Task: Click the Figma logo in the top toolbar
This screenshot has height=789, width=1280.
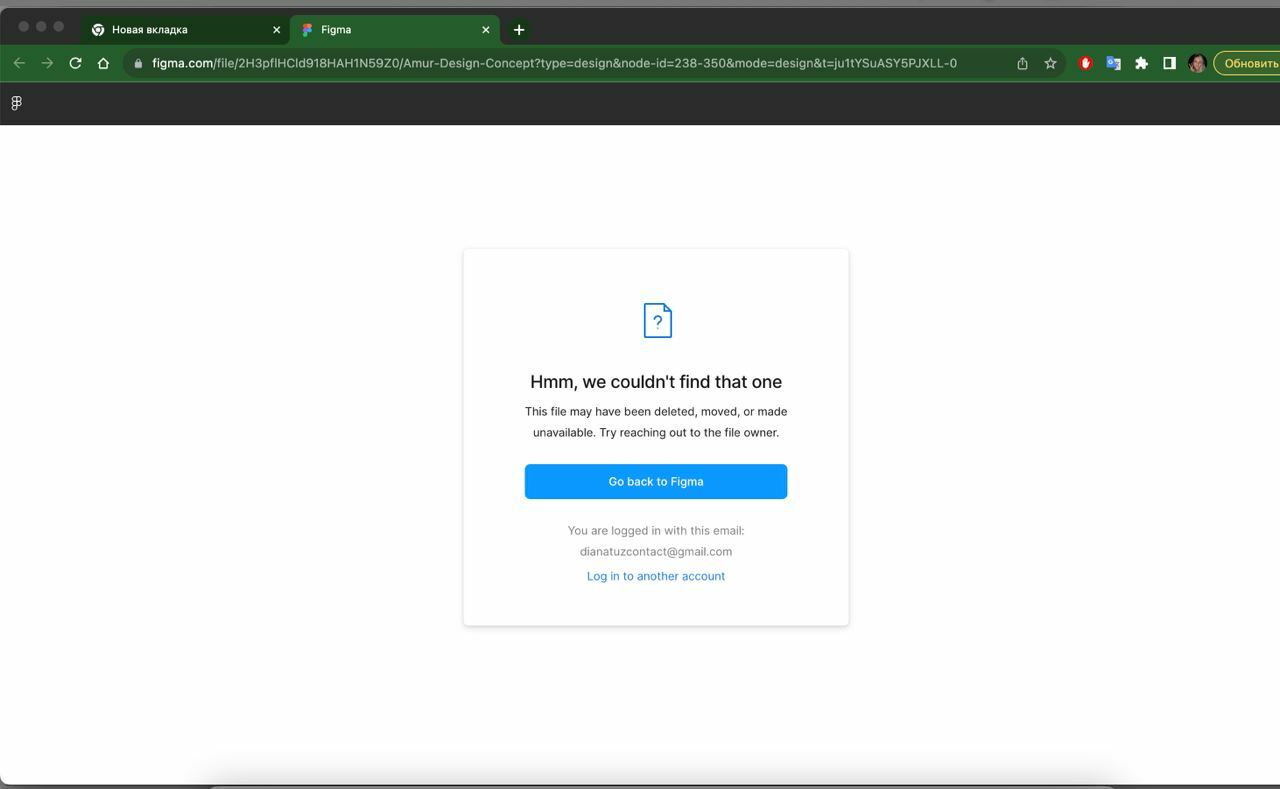Action: click(16, 103)
